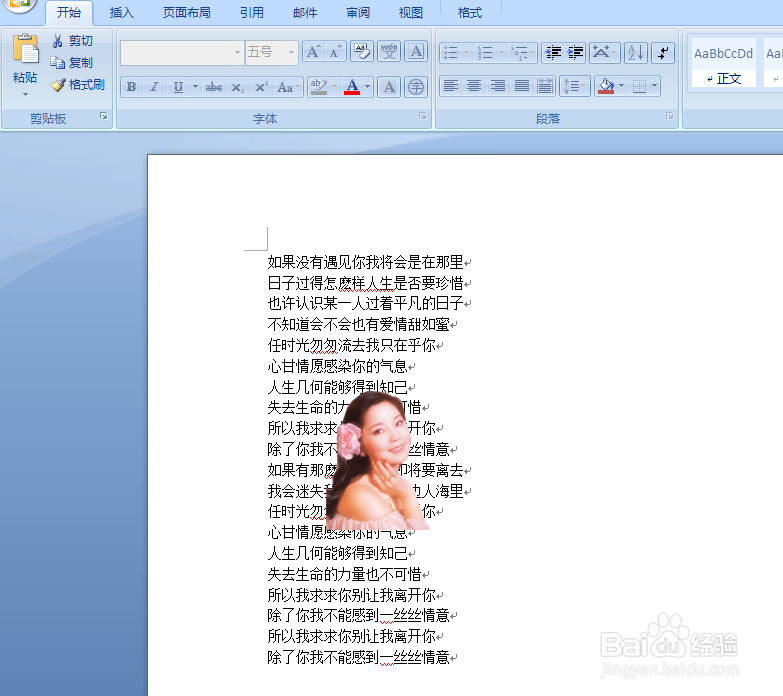Apply paragraph shading fill color
This screenshot has height=696, width=783.
(x=606, y=86)
